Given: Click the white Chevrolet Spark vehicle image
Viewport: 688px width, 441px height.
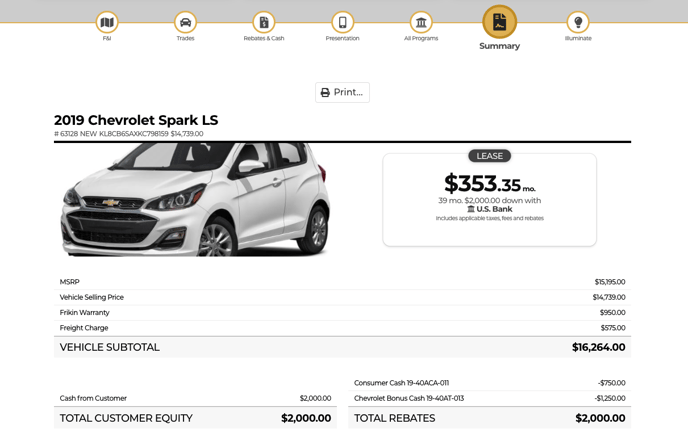Looking at the screenshot, I should pyautogui.click(x=195, y=200).
